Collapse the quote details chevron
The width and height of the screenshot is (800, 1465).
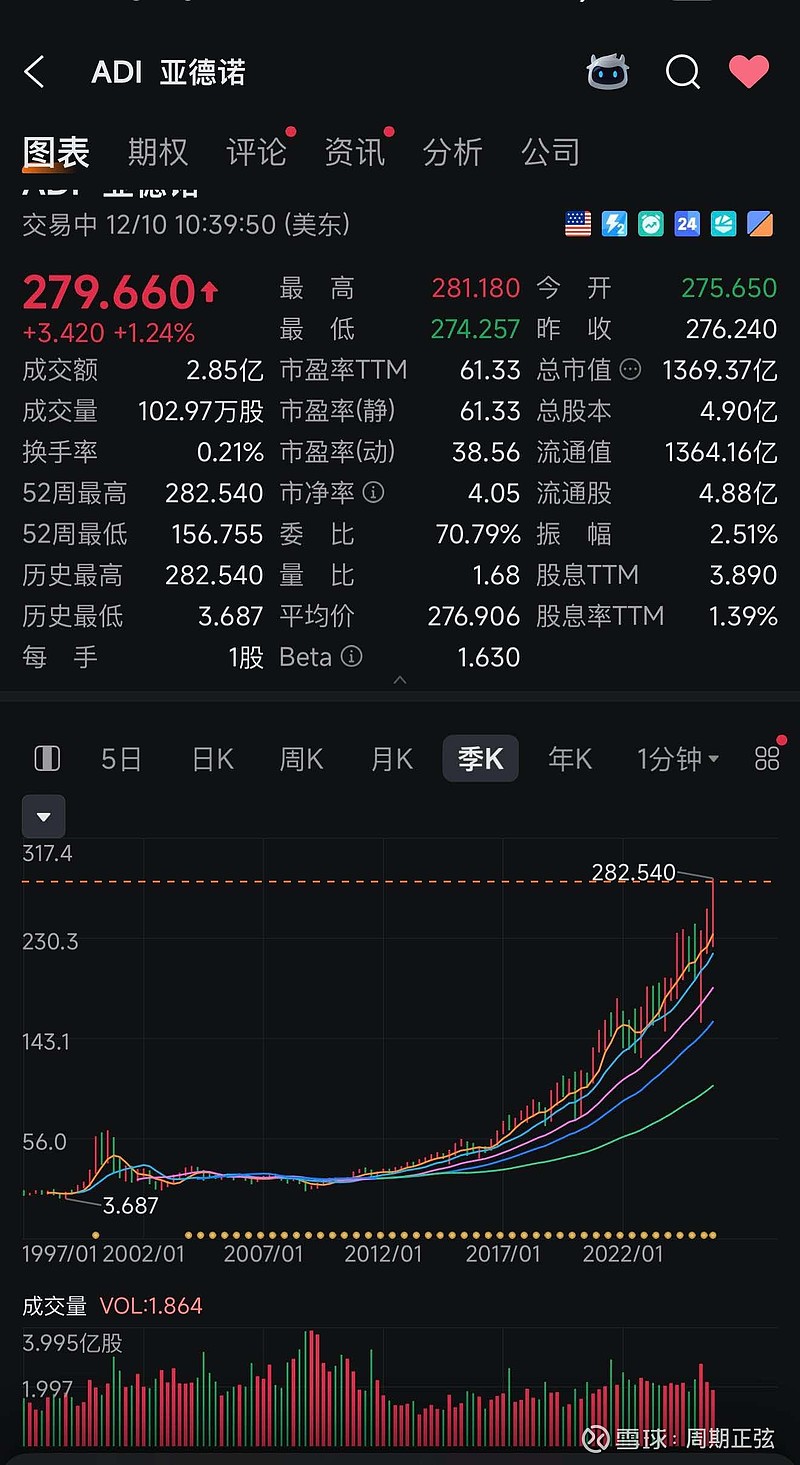[x=400, y=680]
